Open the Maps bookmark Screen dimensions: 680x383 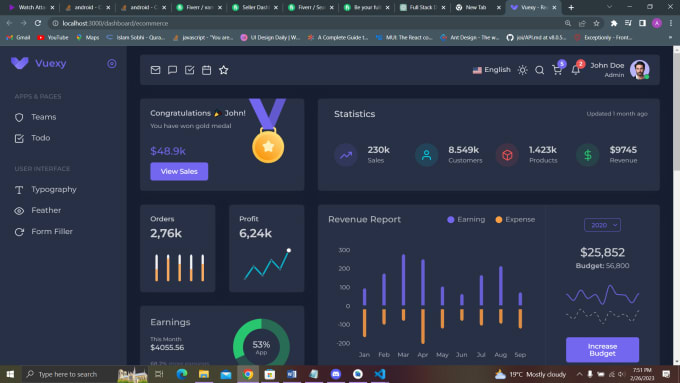pyautogui.click(x=88, y=38)
